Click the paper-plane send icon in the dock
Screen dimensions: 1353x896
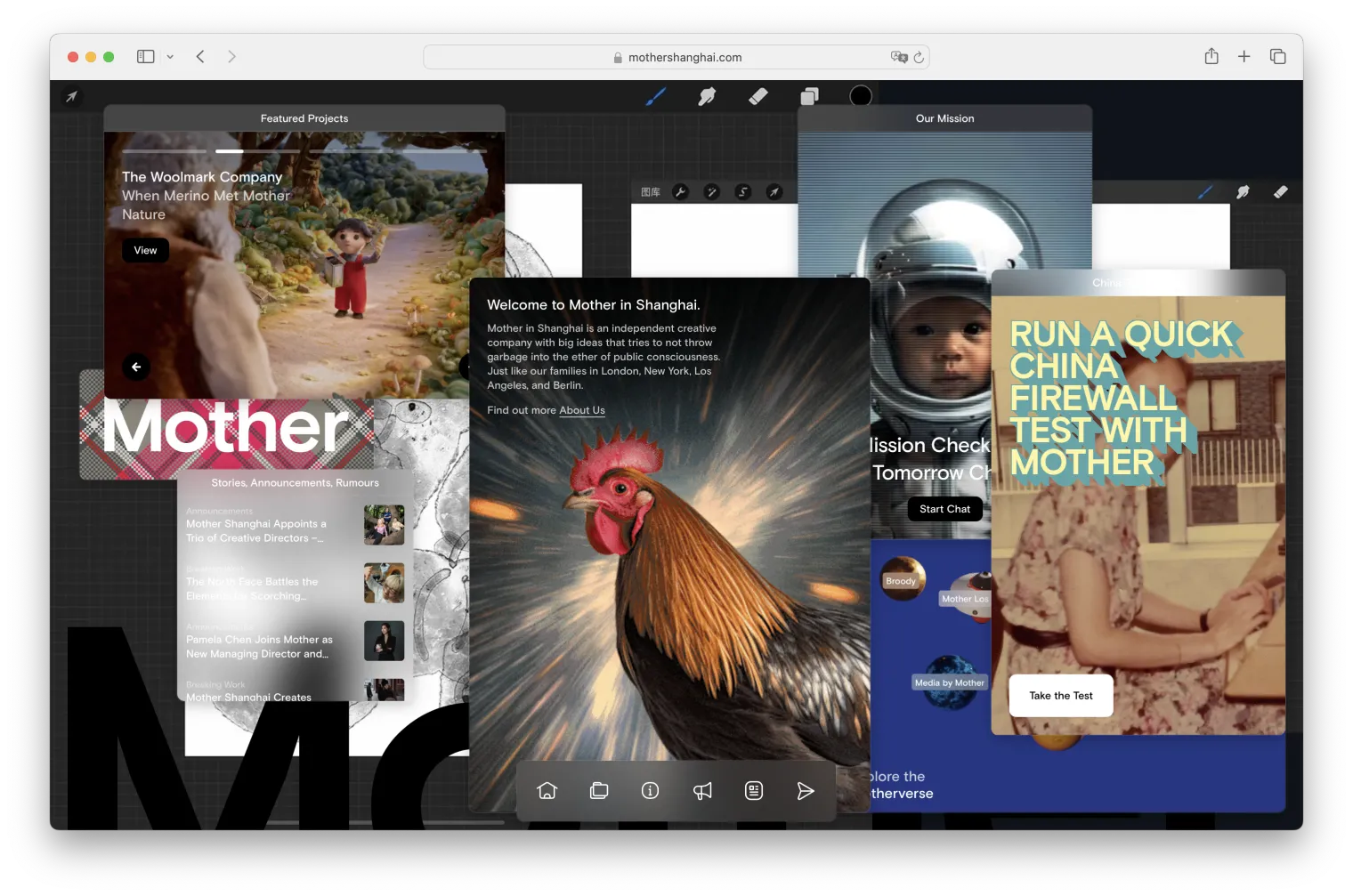(x=806, y=791)
